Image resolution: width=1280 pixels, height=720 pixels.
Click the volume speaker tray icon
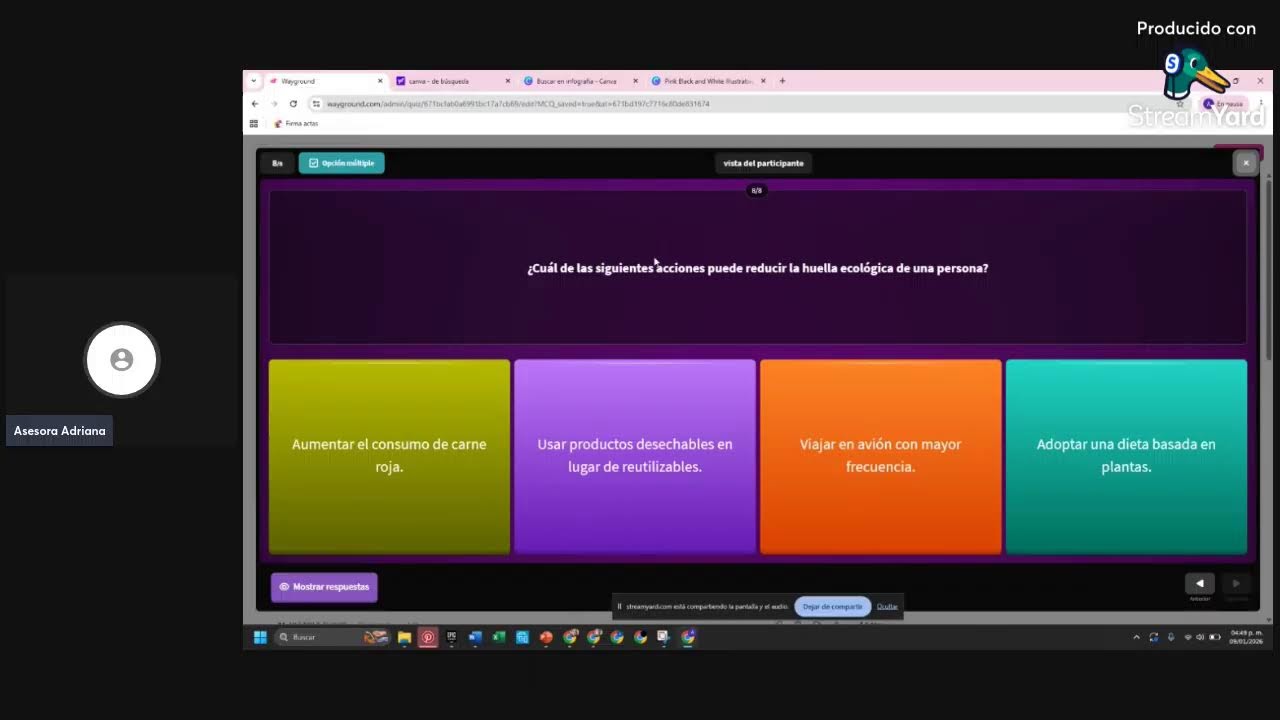coord(1200,637)
